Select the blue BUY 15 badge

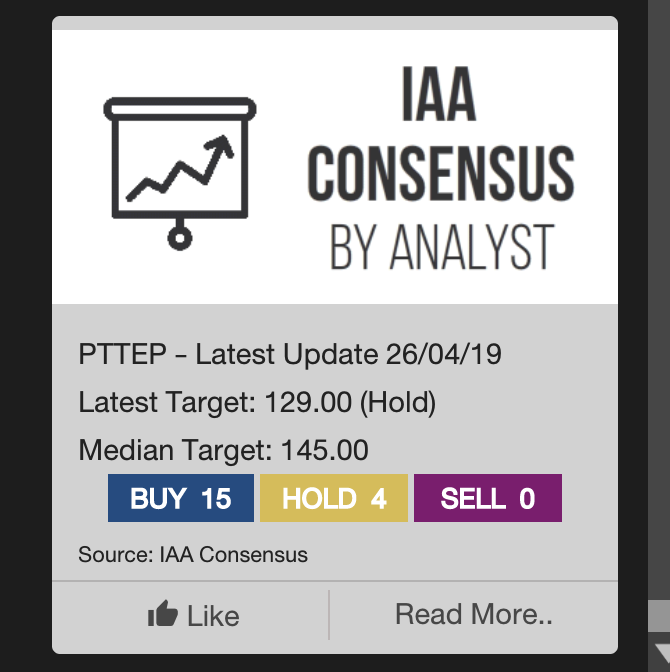click(x=181, y=498)
